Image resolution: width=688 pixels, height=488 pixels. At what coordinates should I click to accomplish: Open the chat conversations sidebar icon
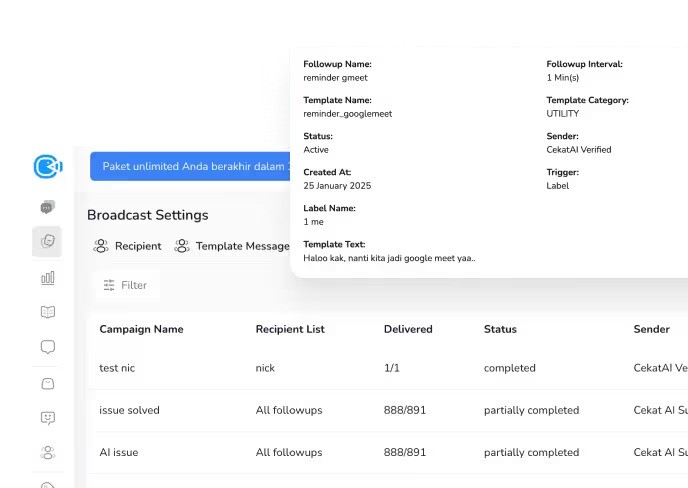pyautogui.click(x=47, y=207)
